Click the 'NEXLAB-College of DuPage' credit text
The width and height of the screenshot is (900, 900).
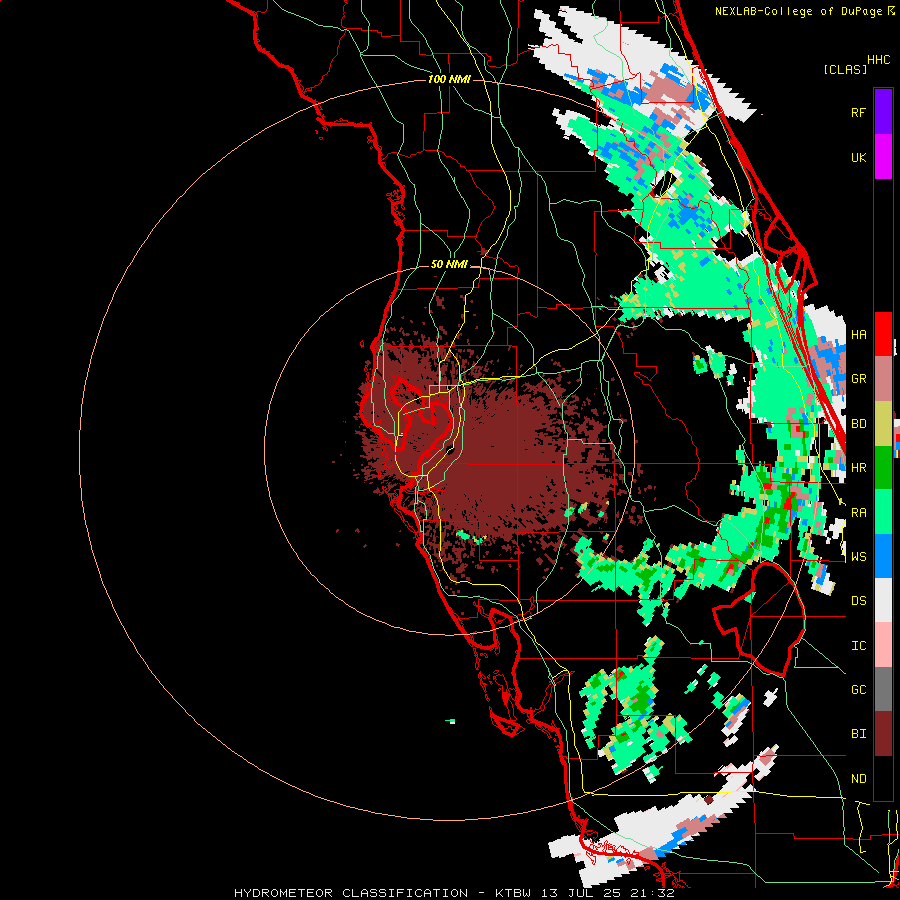click(798, 11)
